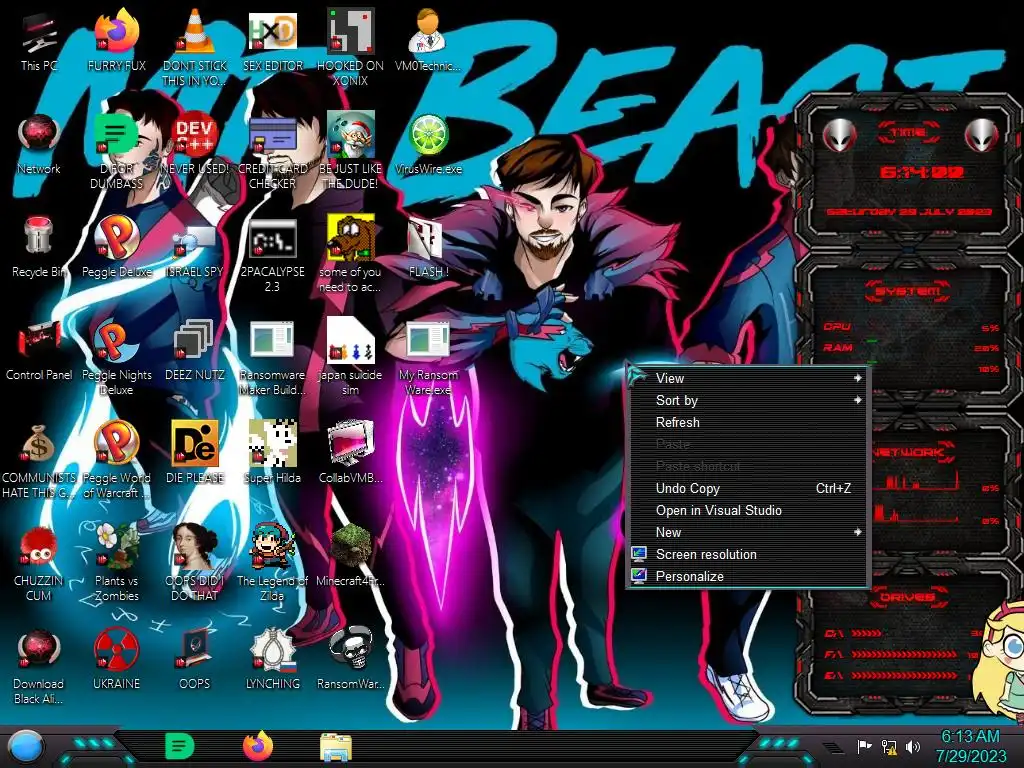Open the green chat app on taskbar
This screenshot has height=768, width=1024.
[179, 746]
